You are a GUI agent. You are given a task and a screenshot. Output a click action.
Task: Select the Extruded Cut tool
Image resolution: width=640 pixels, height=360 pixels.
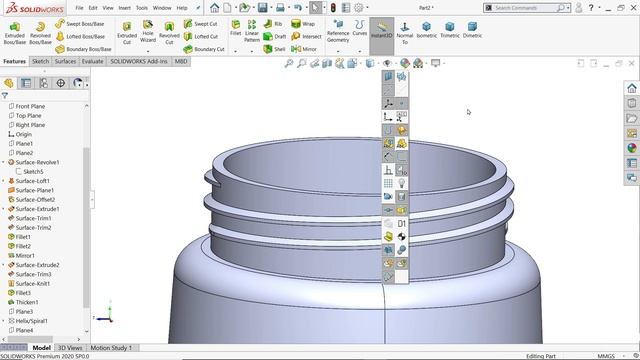pyautogui.click(x=127, y=33)
